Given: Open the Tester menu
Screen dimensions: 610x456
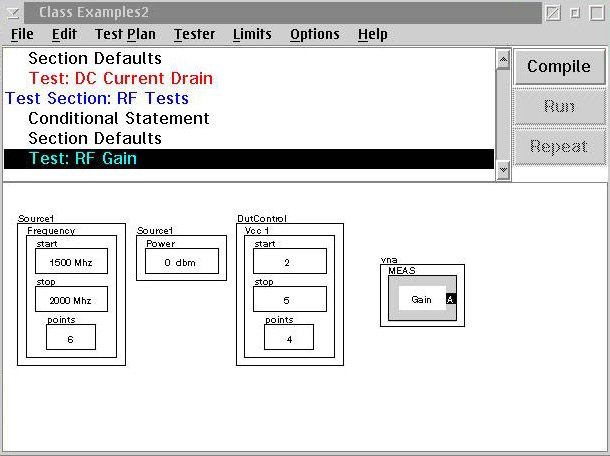Looking at the screenshot, I should click(x=195, y=34).
